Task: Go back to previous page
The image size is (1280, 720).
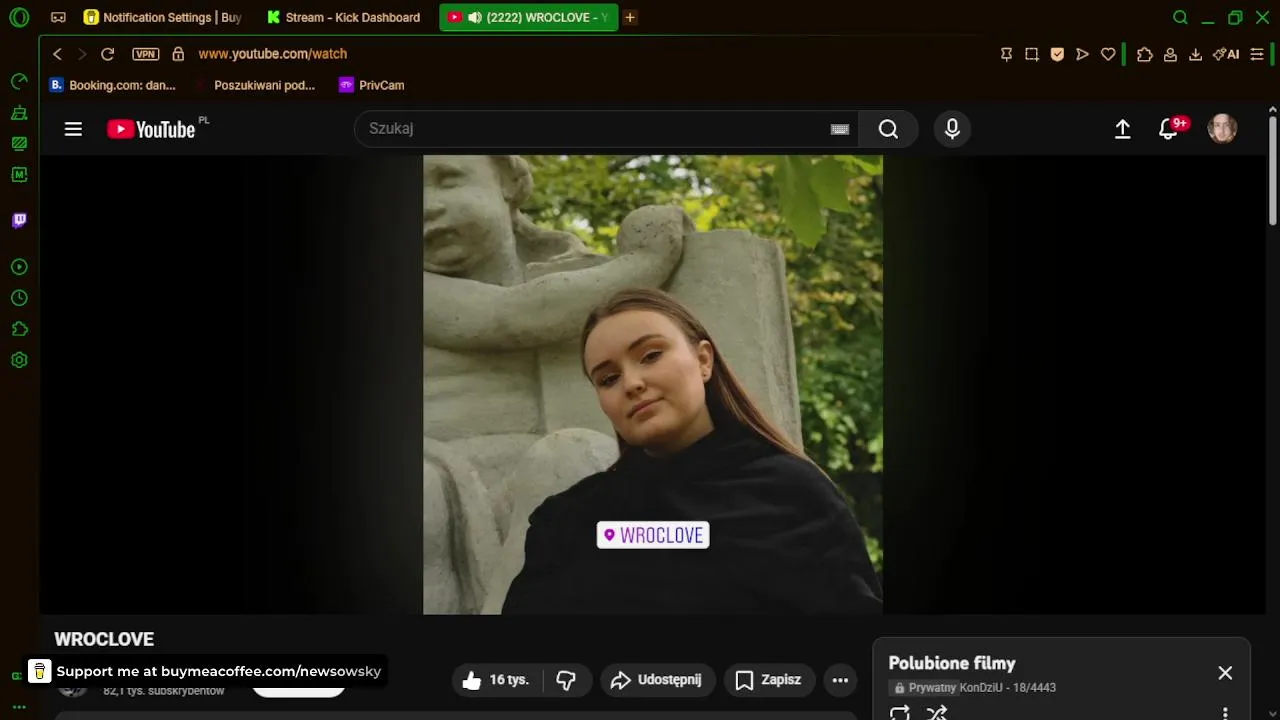Action: [57, 54]
